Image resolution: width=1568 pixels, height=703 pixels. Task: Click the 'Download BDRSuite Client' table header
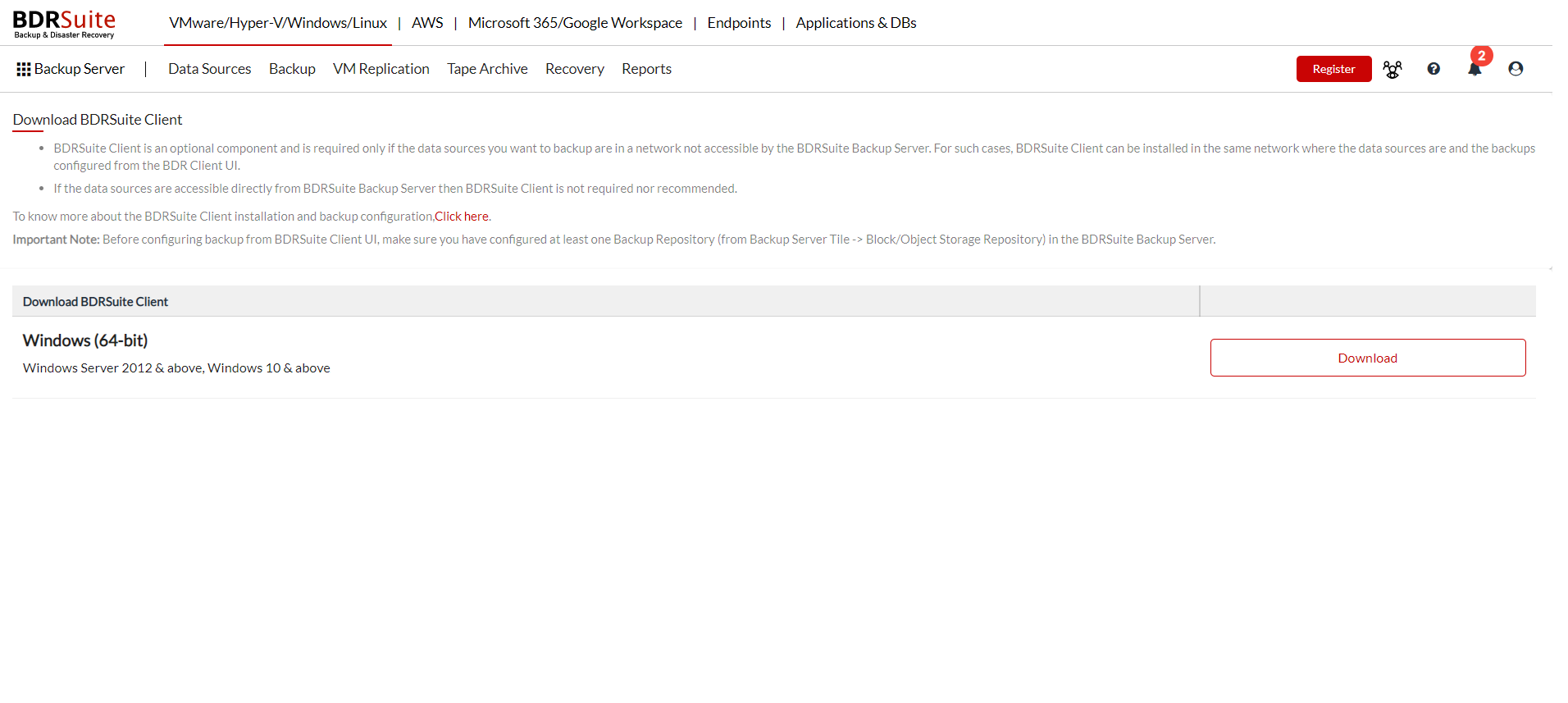tap(95, 302)
